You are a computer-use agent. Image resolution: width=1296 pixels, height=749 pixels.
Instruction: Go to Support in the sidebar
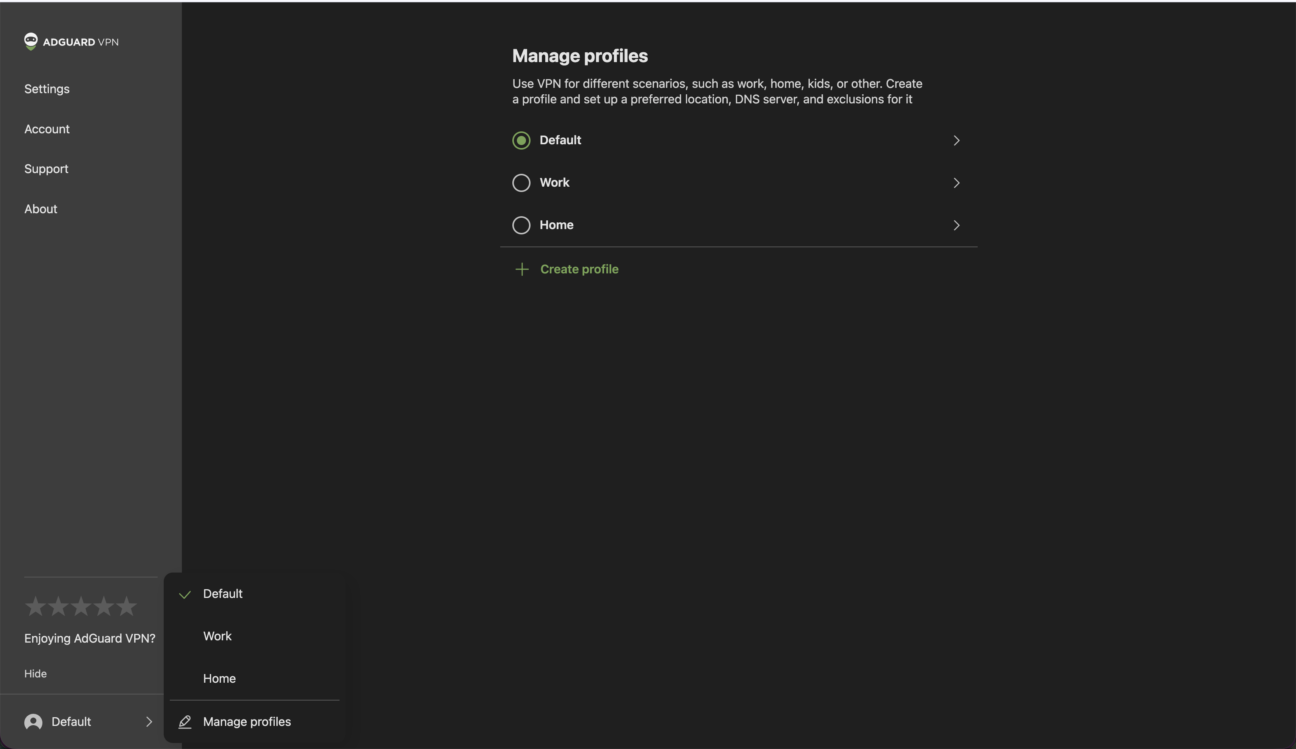tap(46, 169)
